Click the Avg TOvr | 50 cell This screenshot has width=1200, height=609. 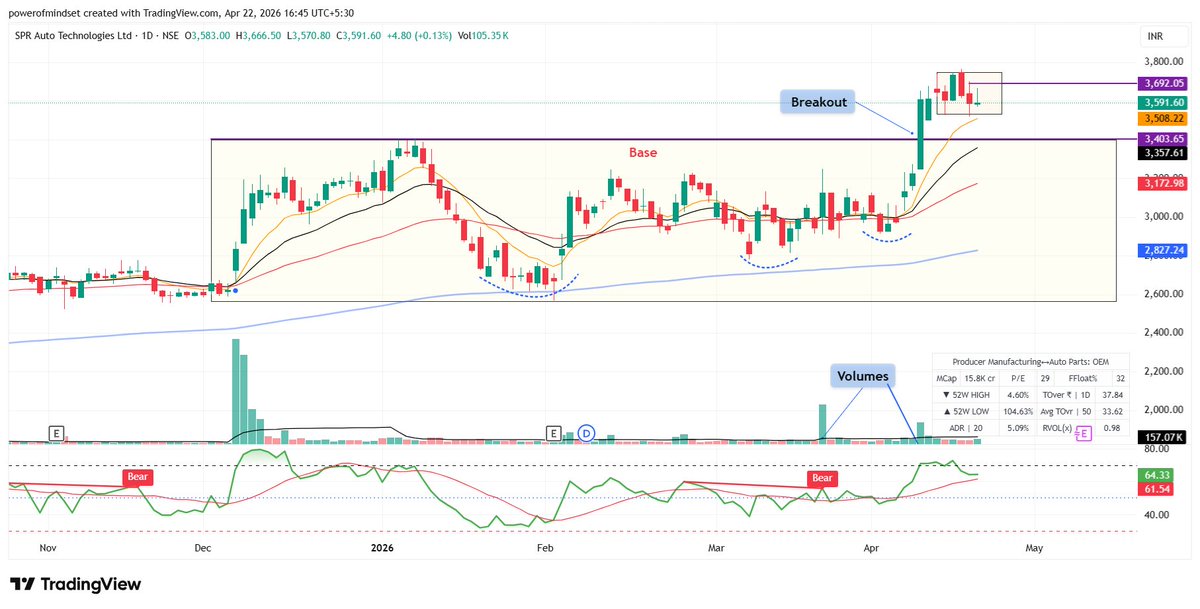click(1066, 411)
